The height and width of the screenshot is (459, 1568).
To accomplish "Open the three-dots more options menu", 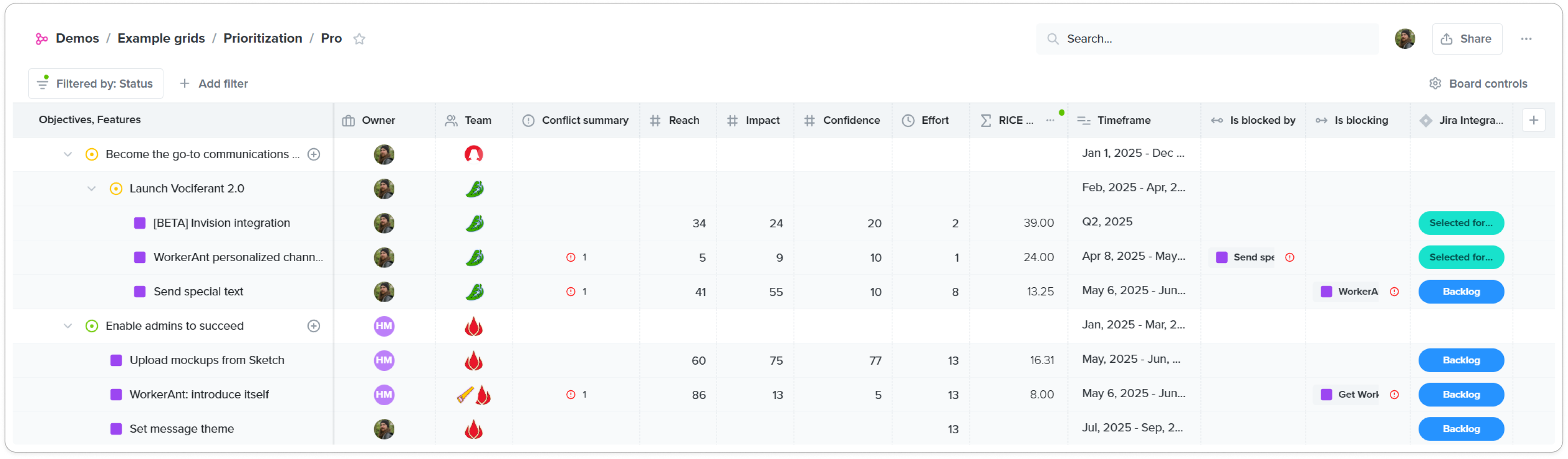I will [1526, 38].
